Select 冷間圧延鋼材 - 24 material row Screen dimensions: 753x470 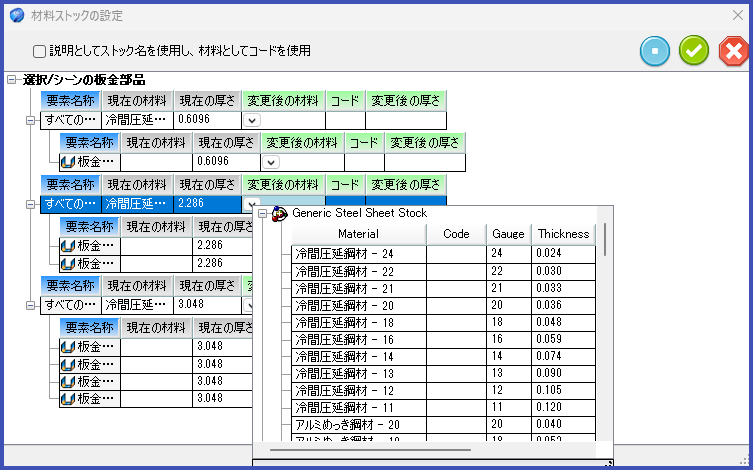coord(358,254)
